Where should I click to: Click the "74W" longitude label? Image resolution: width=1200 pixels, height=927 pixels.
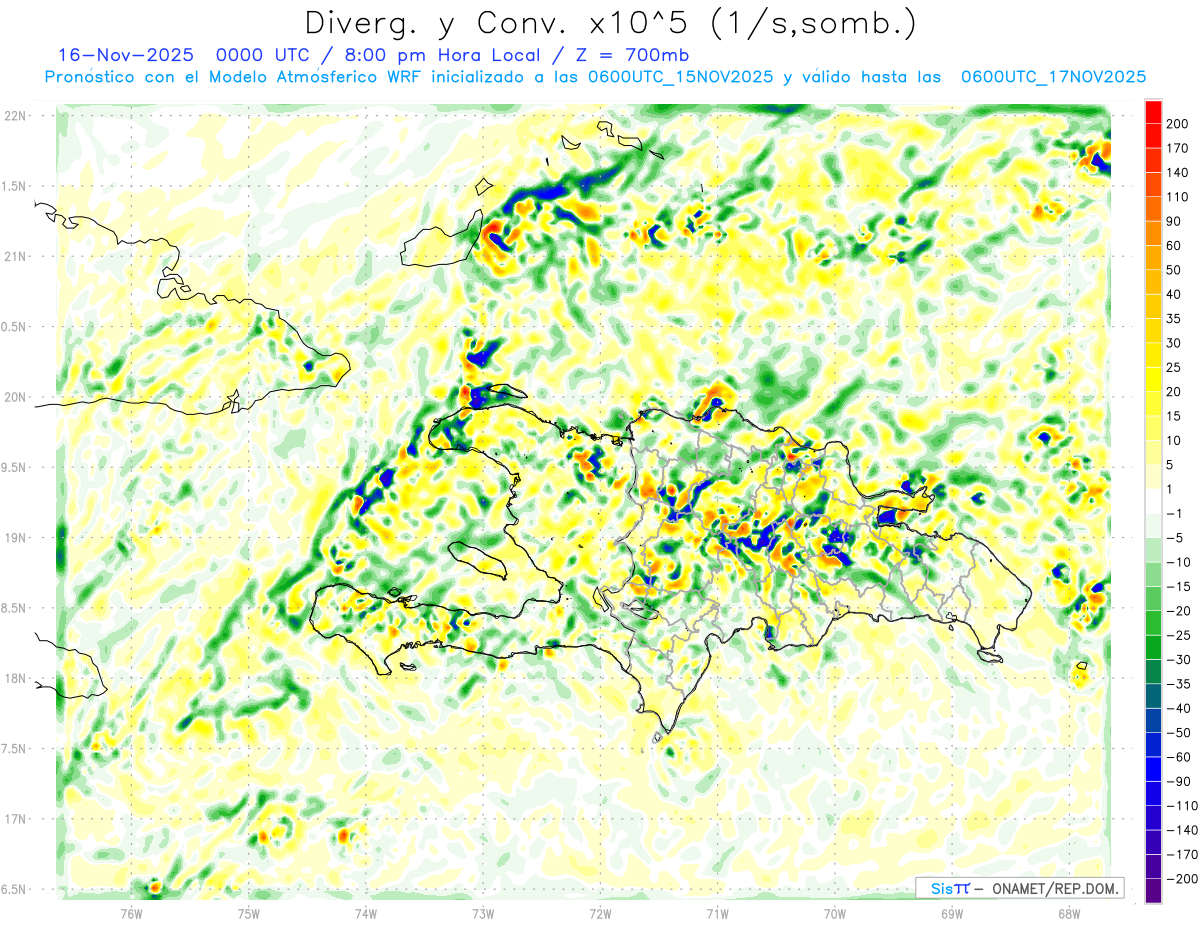pos(366,914)
